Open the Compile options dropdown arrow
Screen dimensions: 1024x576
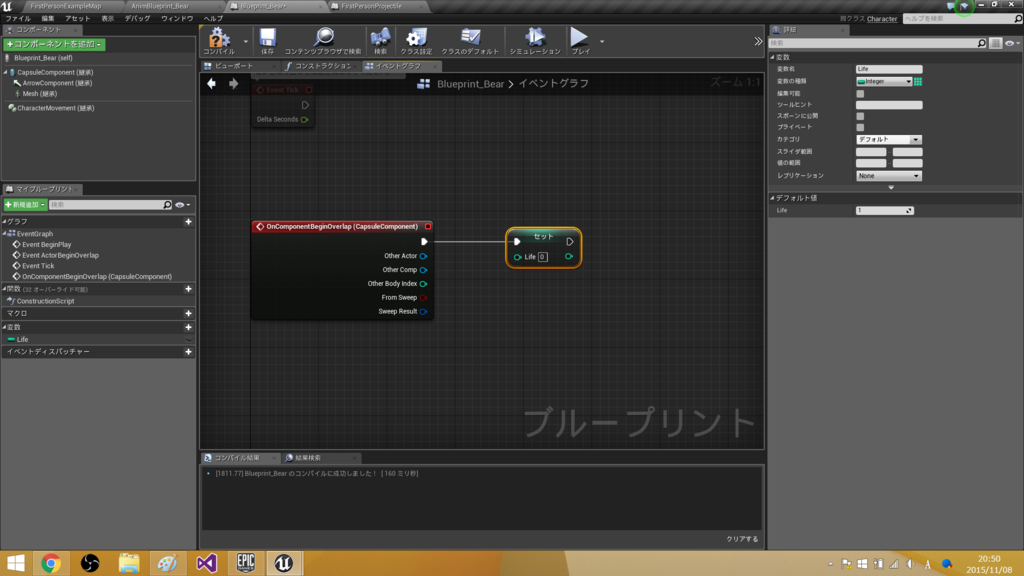246,42
